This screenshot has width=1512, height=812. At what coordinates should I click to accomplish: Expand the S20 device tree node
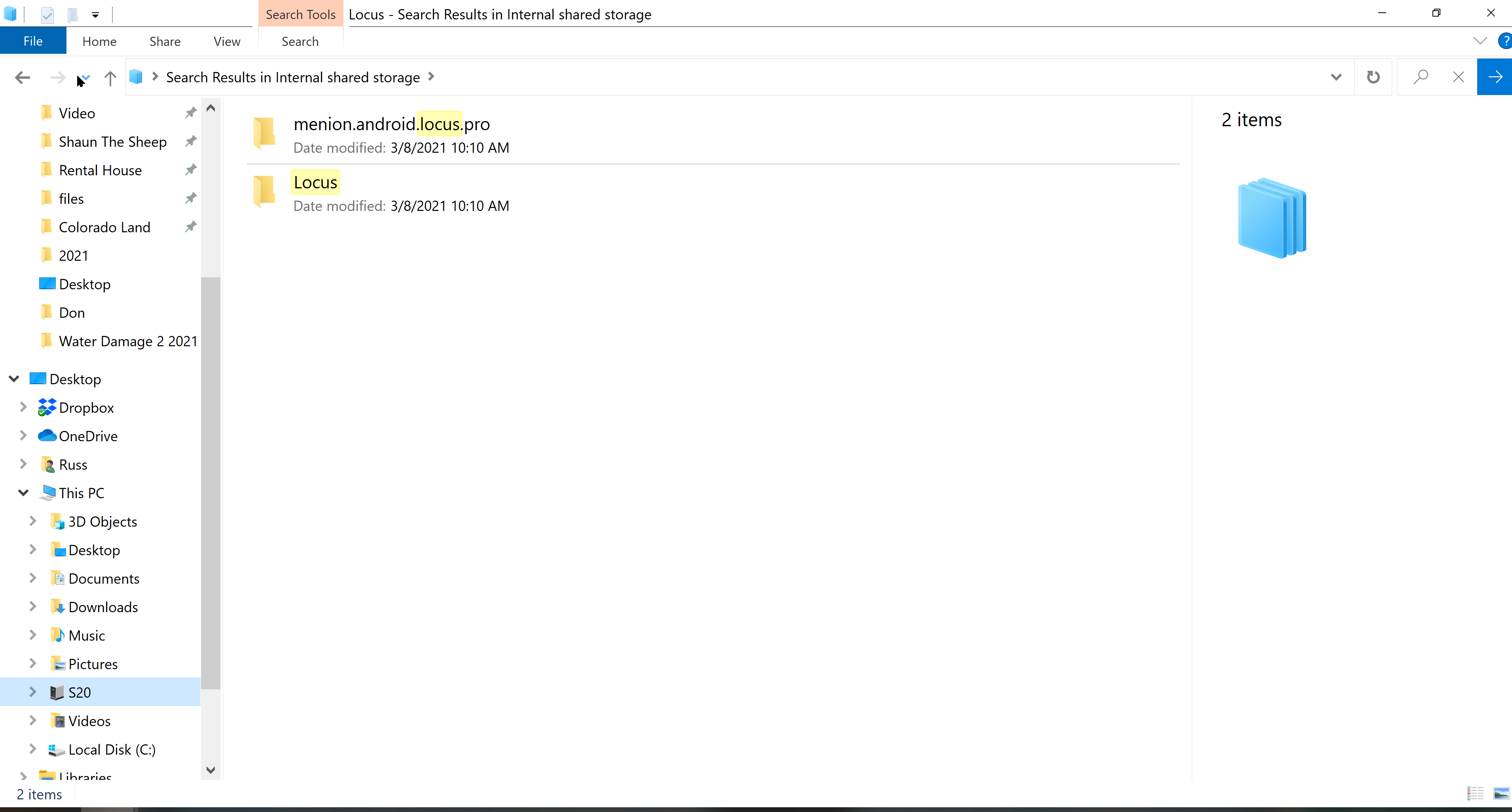point(33,692)
